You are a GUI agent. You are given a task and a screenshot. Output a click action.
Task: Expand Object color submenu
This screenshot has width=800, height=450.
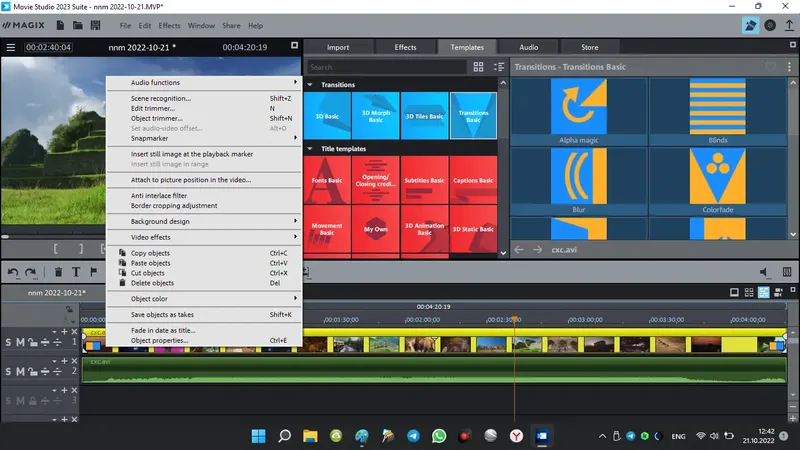tap(204, 299)
